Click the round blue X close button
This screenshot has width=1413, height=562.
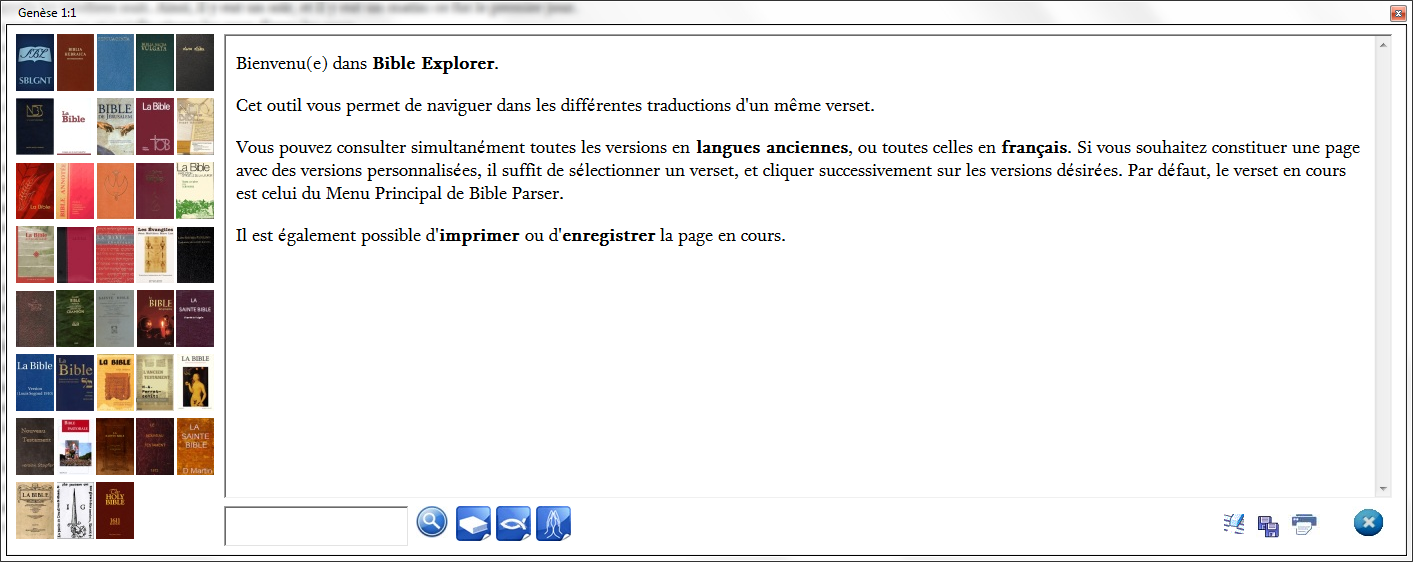tap(1368, 522)
